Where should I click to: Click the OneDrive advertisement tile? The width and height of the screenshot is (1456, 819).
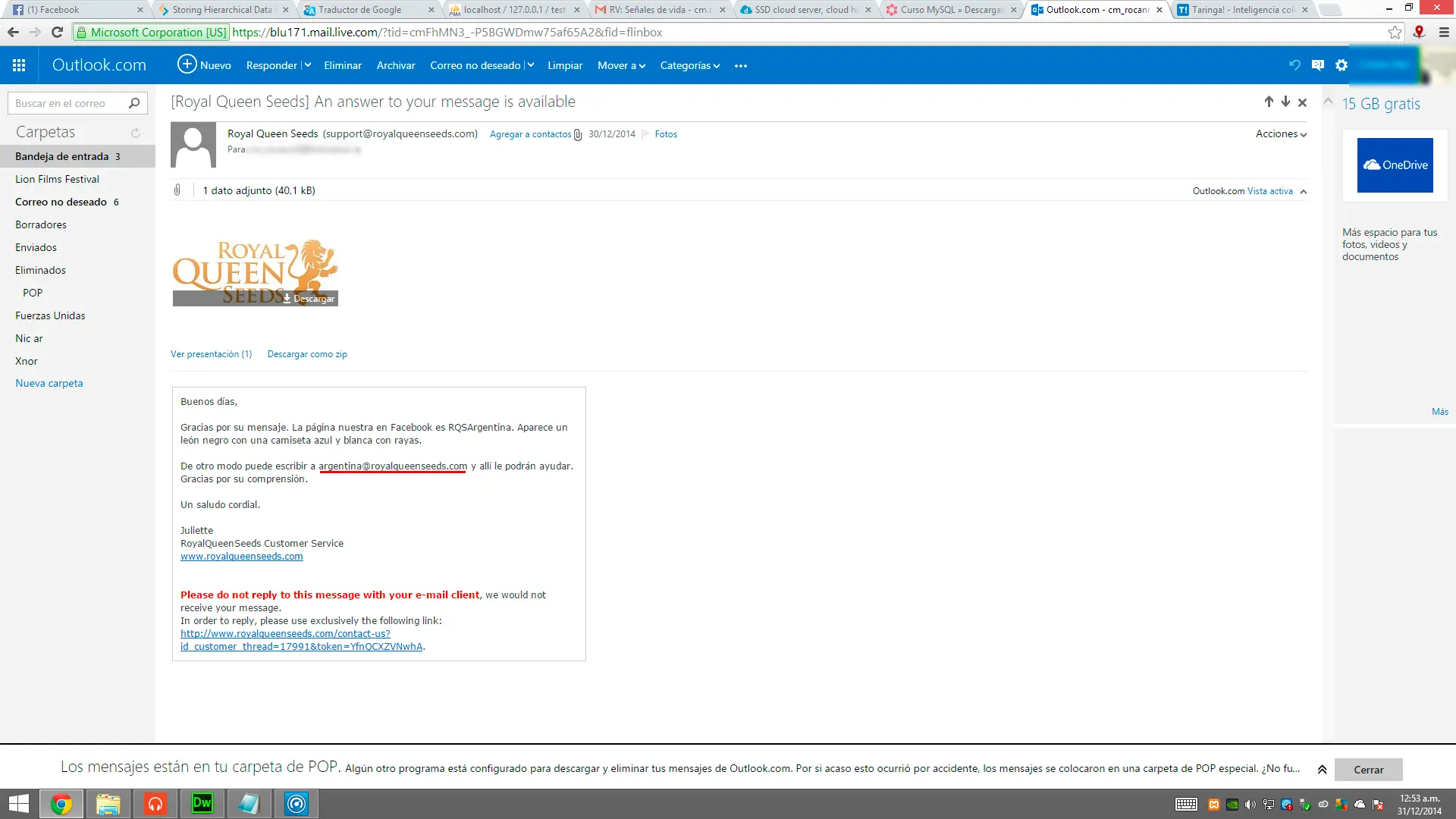click(x=1395, y=165)
